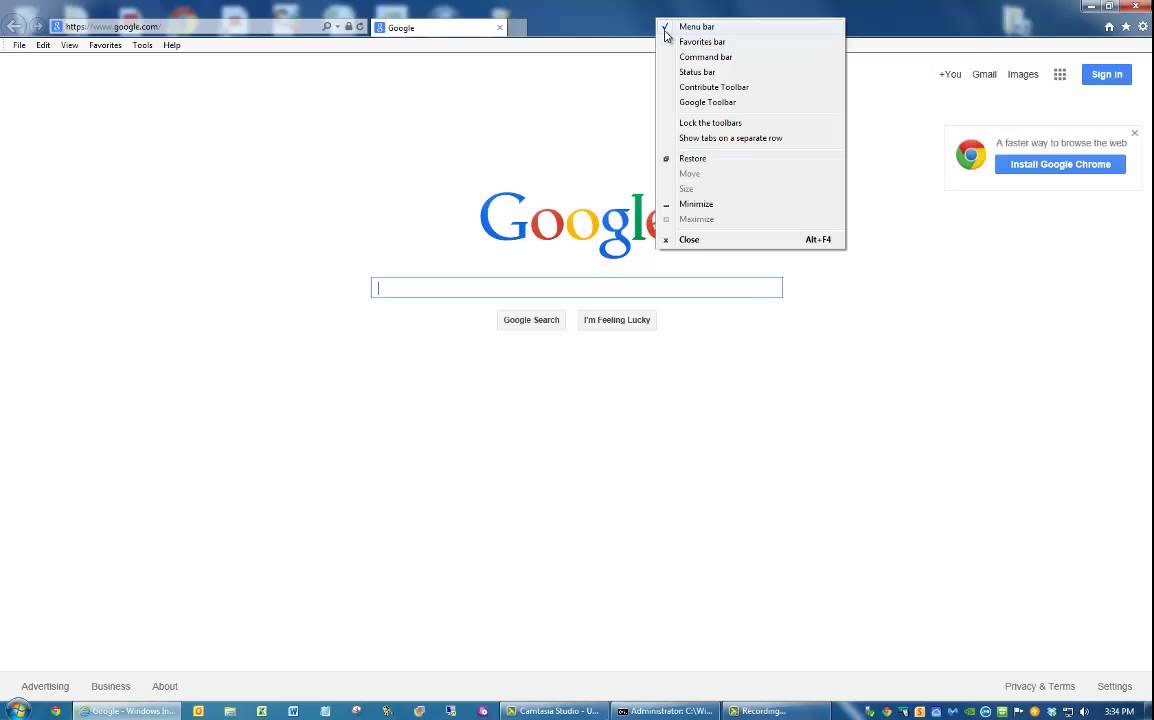Enable Contribute Toolbar in context menu

click(x=750, y=87)
